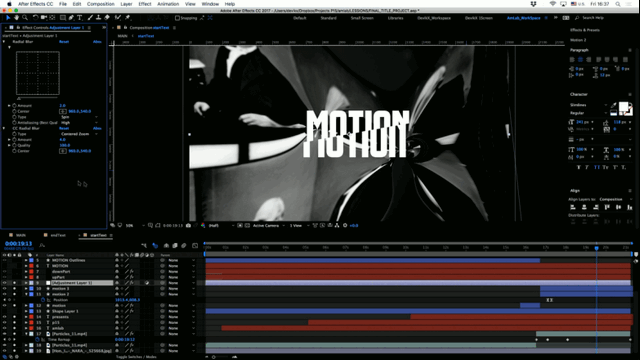Hide the presents text layer
This screenshot has height=360, width=640.
coord(4,317)
